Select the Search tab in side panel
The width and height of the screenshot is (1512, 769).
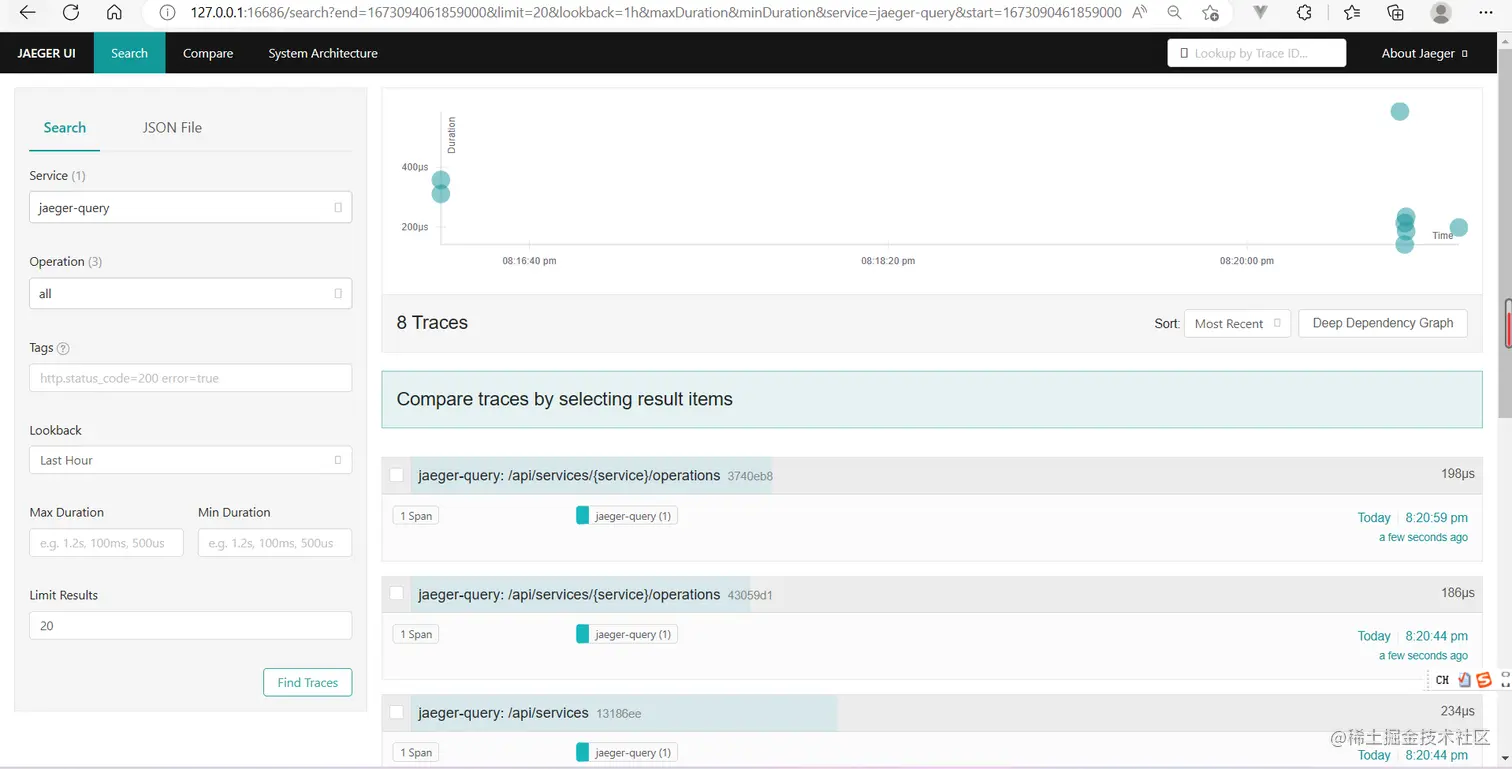pyautogui.click(x=65, y=127)
